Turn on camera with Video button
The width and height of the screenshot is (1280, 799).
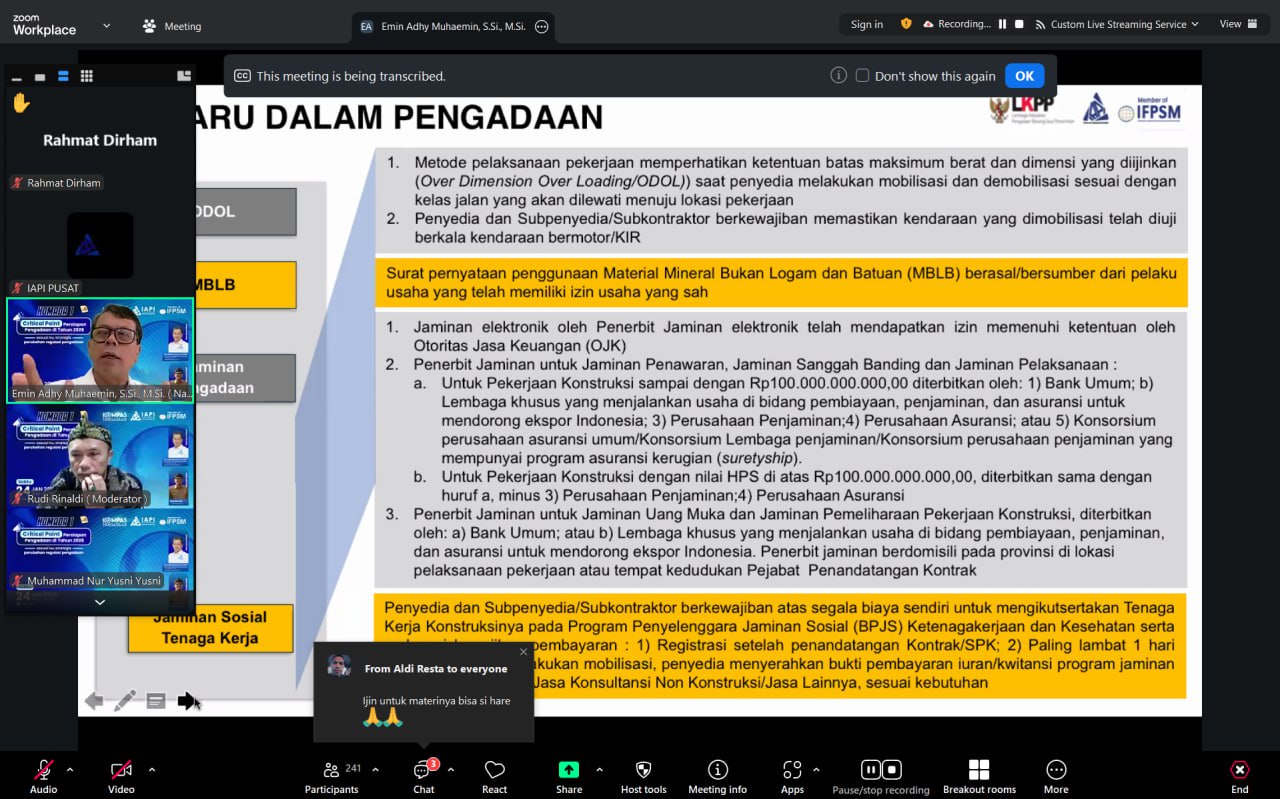pyautogui.click(x=121, y=771)
